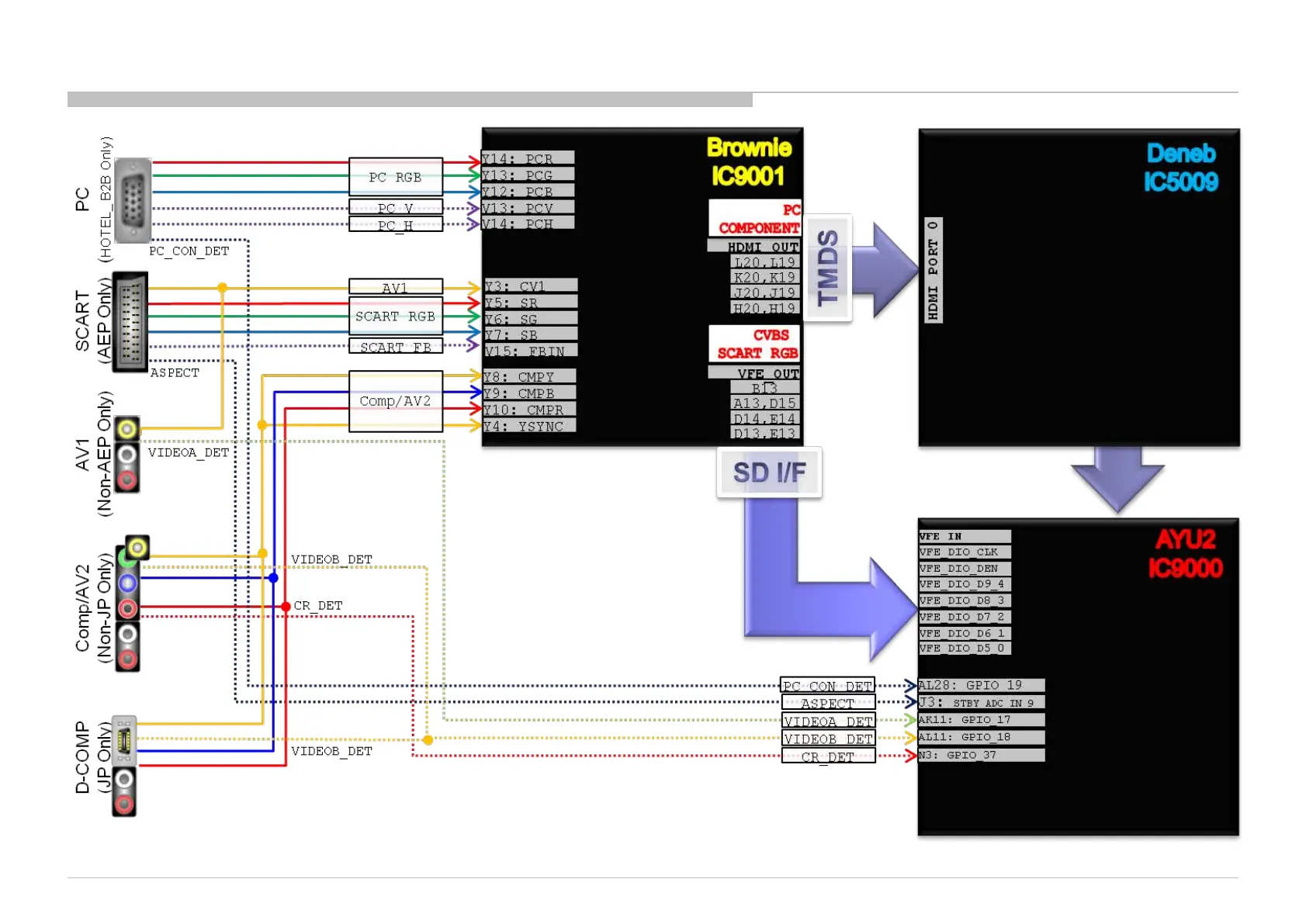Click the TMDS arrow label
This screenshot has width=1306, height=924.
click(829, 268)
